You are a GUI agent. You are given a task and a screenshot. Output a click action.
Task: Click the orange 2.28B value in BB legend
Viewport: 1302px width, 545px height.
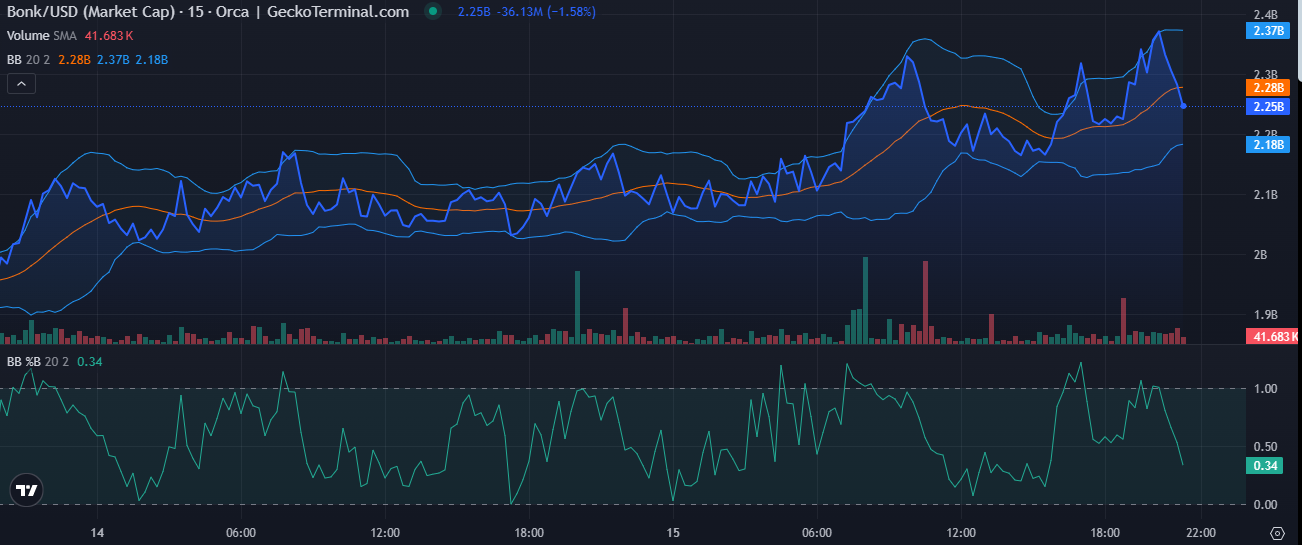click(x=75, y=60)
